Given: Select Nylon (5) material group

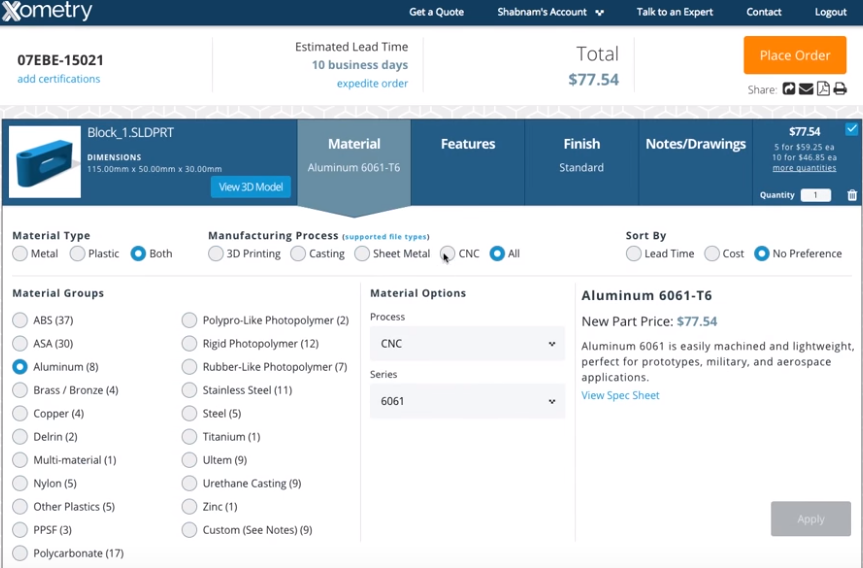Looking at the screenshot, I should [x=20, y=483].
